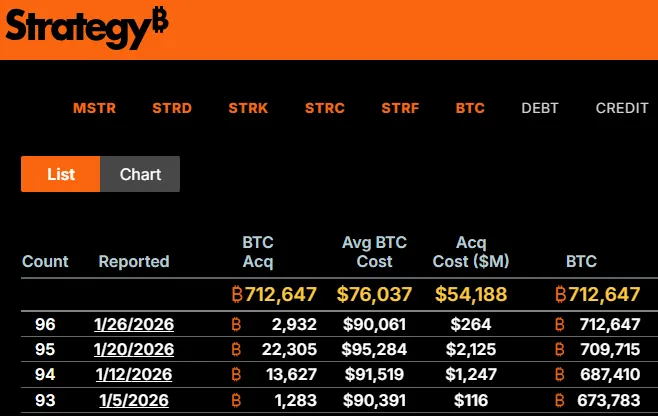This screenshot has width=658, height=416.
Task: Open the STRF tab
Action: (400, 108)
